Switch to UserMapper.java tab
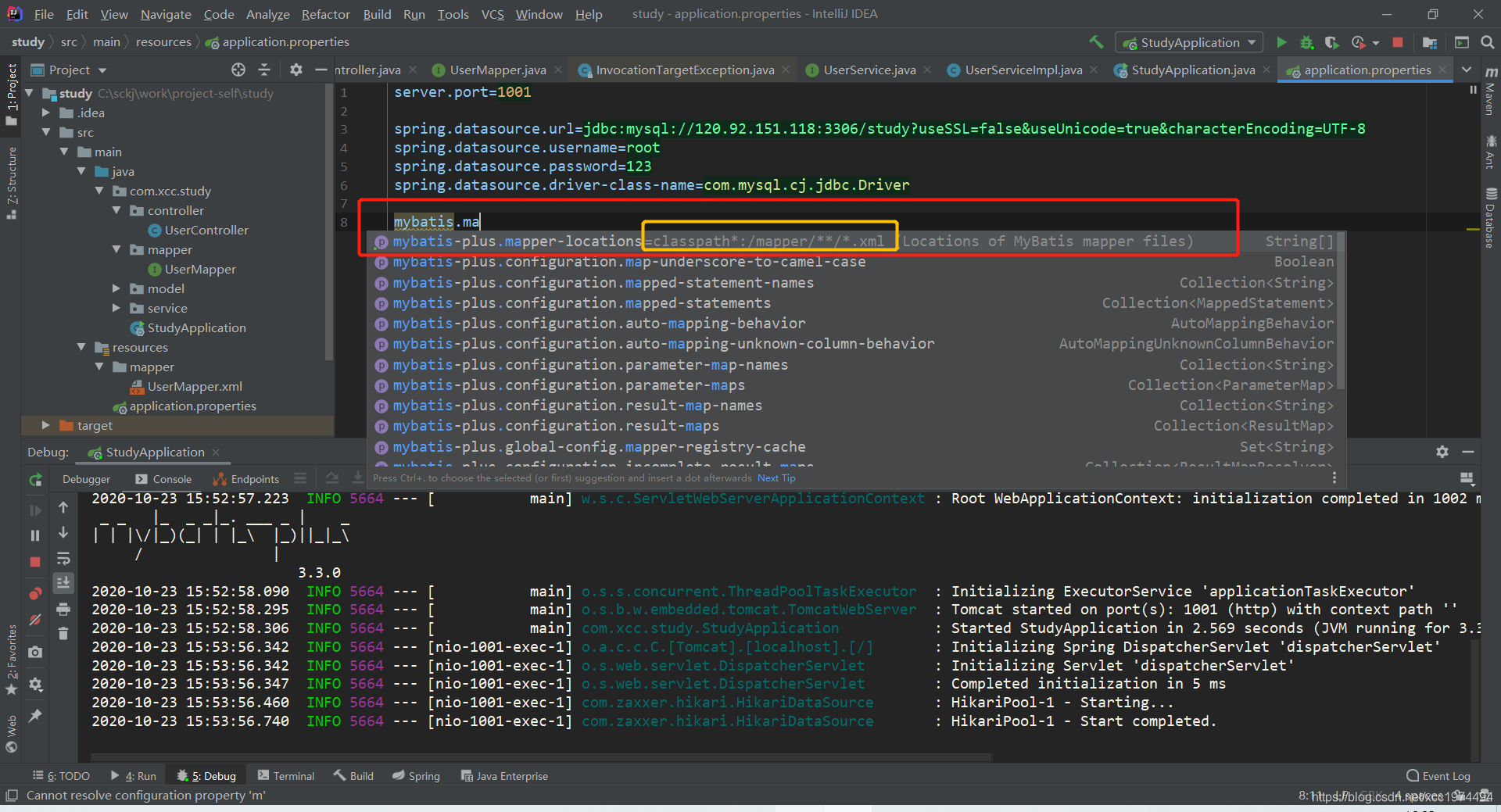Screen dimensions: 1501x812 pyautogui.click(x=497, y=70)
